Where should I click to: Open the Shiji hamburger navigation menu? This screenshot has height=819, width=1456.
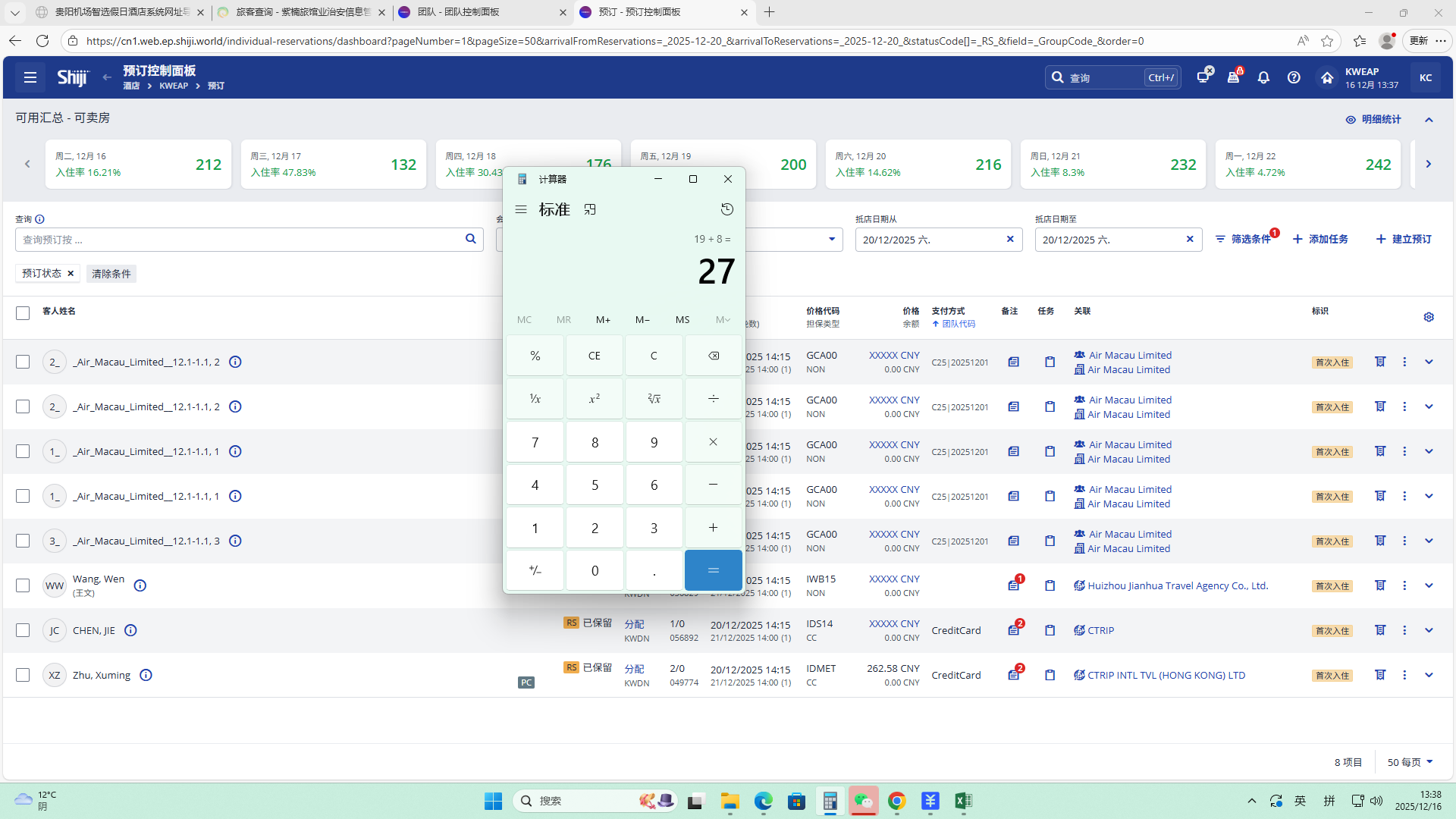pyautogui.click(x=30, y=77)
